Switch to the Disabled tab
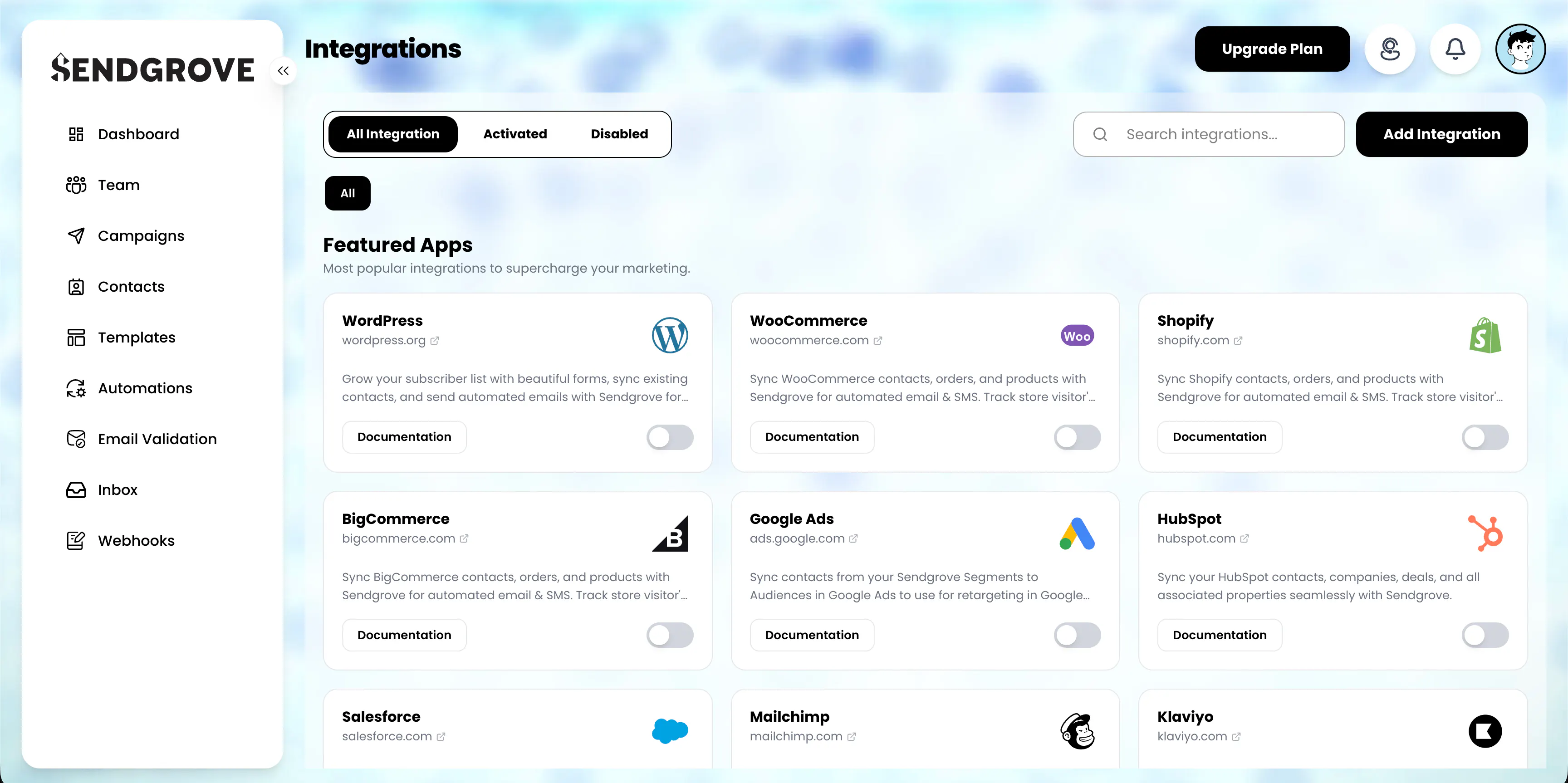The width and height of the screenshot is (1568, 783). tap(619, 134)
